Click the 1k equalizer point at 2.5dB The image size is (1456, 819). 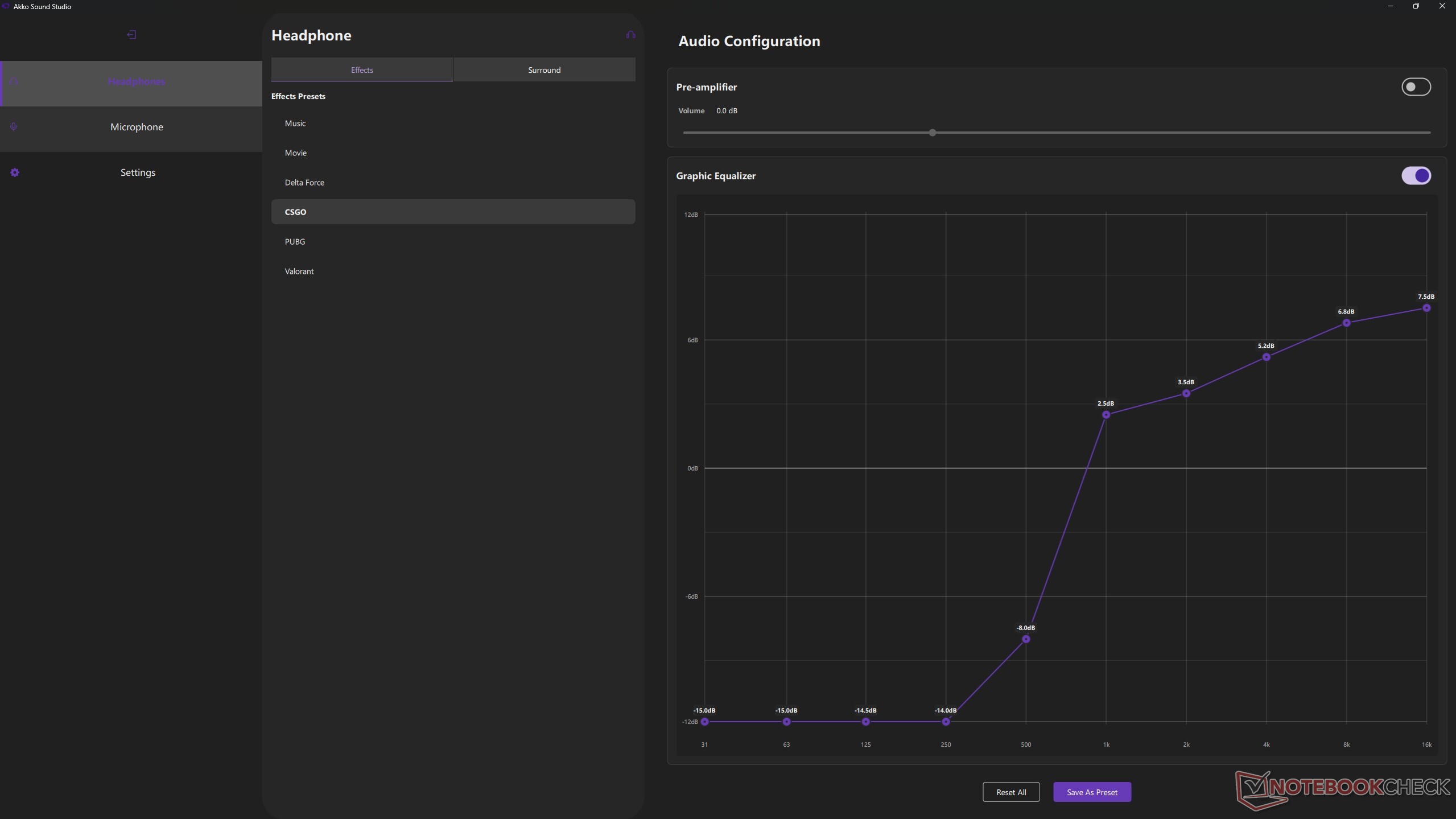pos(1106,415)
